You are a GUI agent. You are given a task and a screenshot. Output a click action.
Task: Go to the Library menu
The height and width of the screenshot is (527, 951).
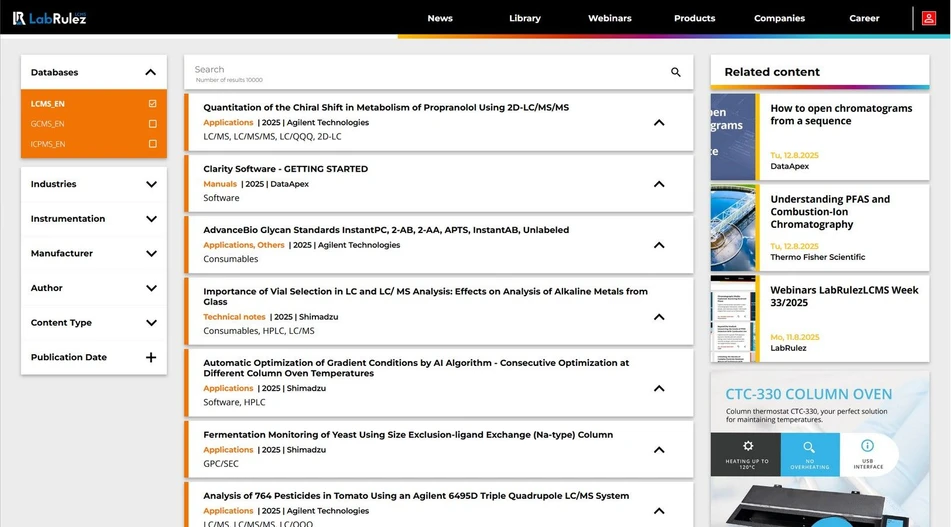click(524, 18)
